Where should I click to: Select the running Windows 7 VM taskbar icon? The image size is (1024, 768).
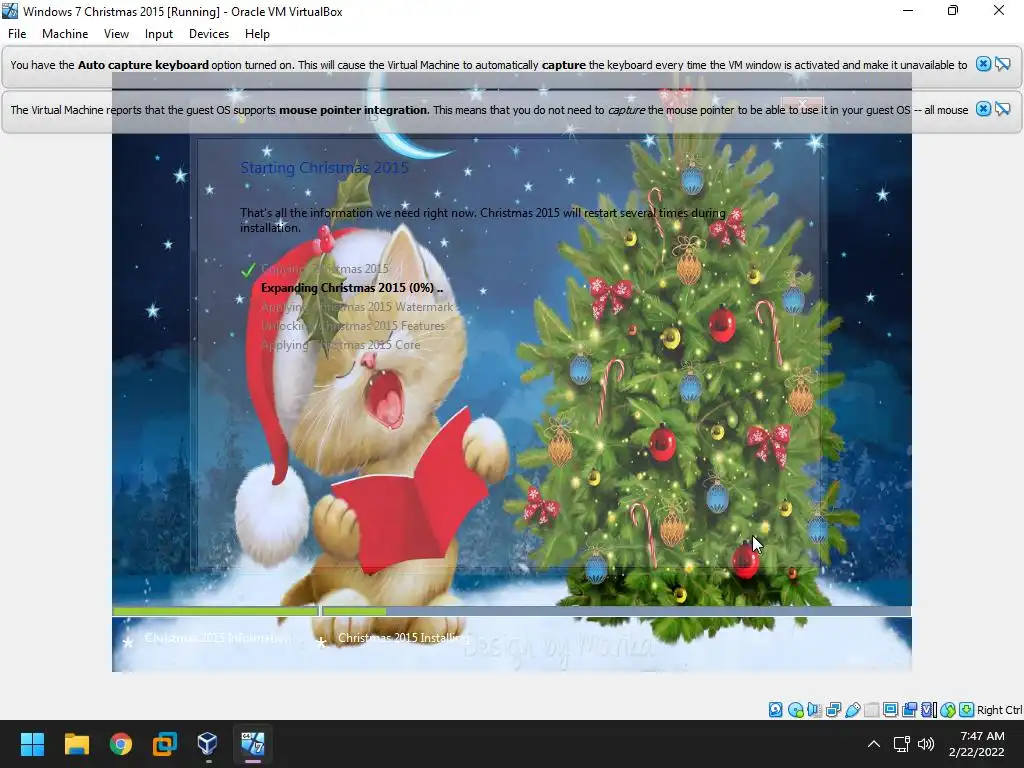pyautogui.click(x=253, y=744)
